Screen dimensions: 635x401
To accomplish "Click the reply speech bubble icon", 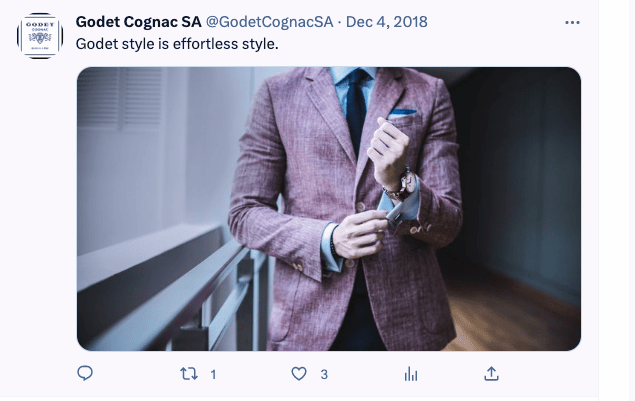I will coord(85,374).
